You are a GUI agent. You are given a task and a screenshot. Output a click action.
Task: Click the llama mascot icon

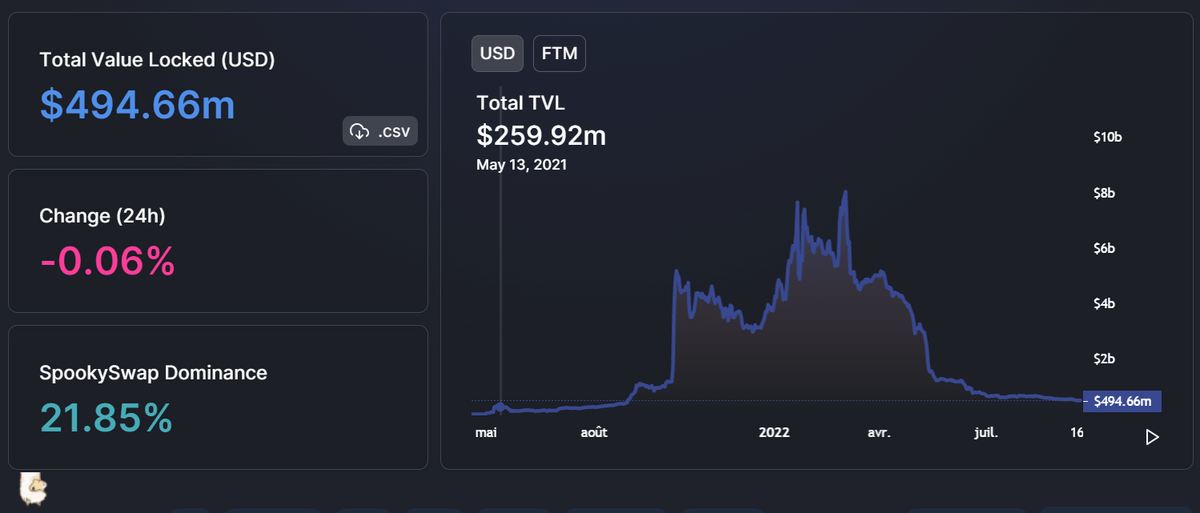point(34,488)
